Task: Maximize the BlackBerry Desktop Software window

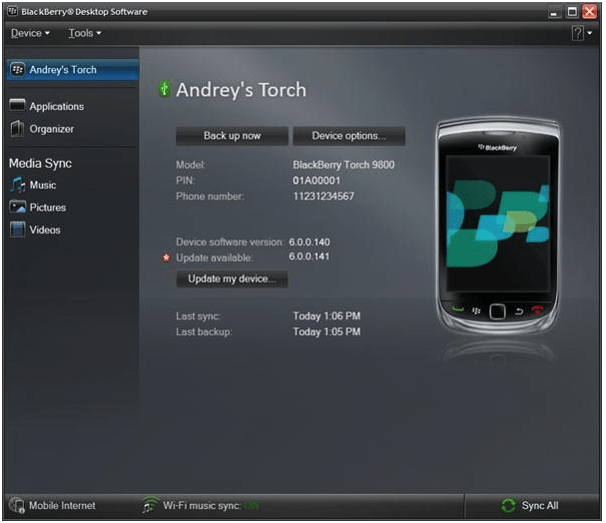Action: [x=572, y=12]
